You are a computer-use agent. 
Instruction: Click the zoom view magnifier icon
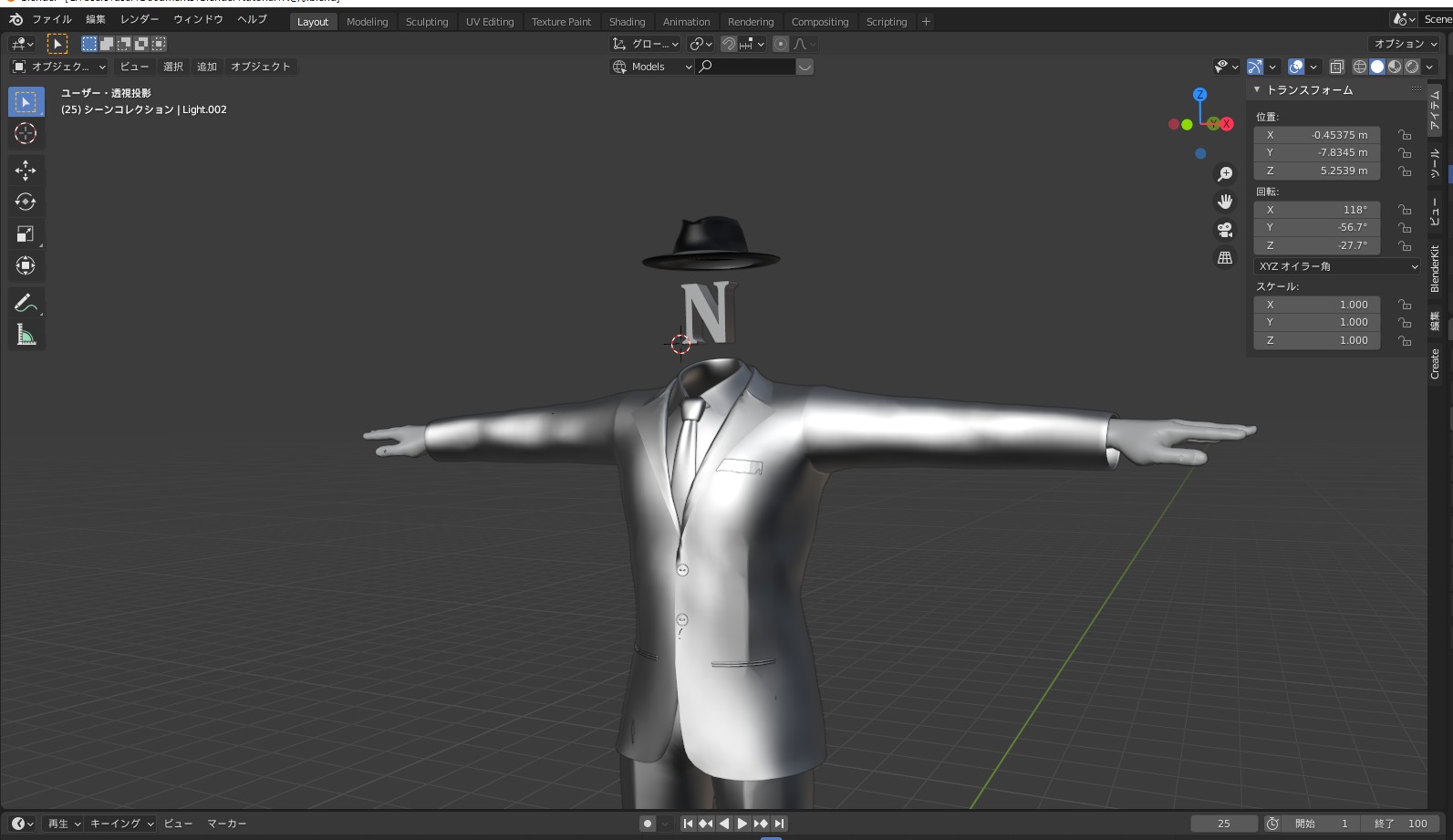click(1225, 174)
